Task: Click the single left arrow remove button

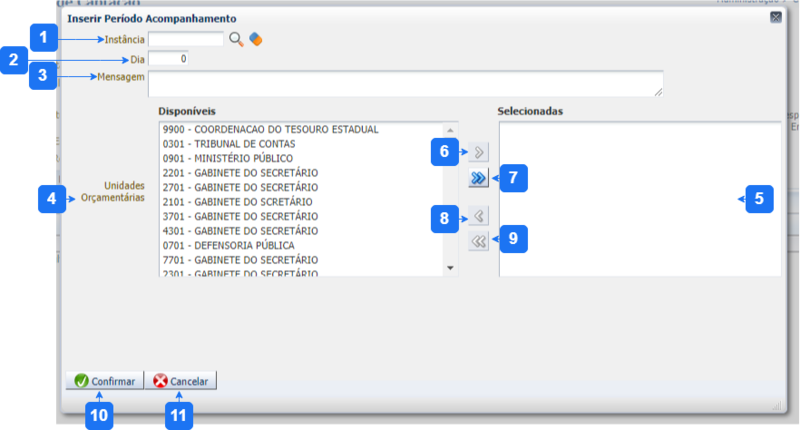Action: (x=479, y=216)
